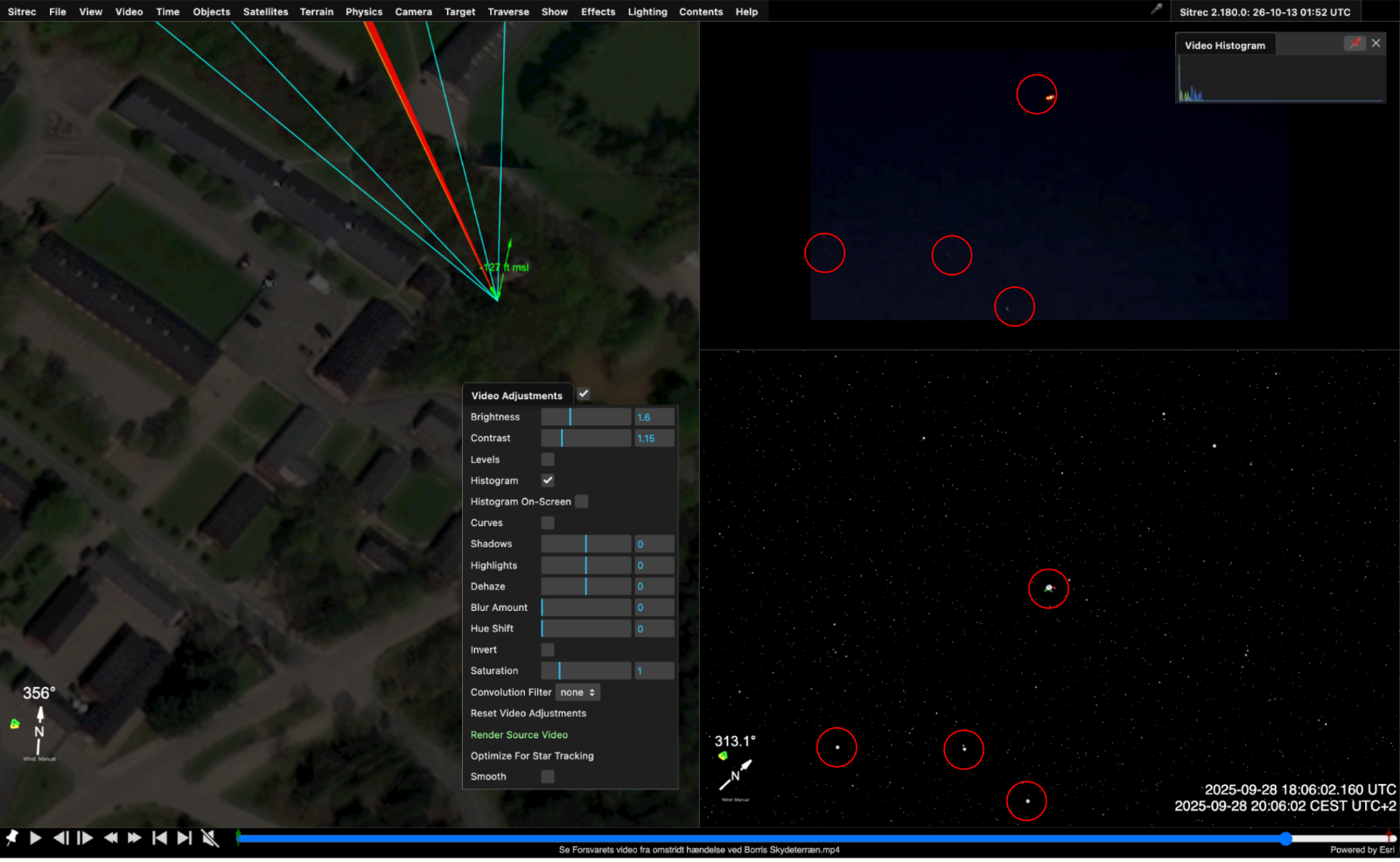
Task: Click the microphone icon in the top bar
Action: click(1157, 10)
